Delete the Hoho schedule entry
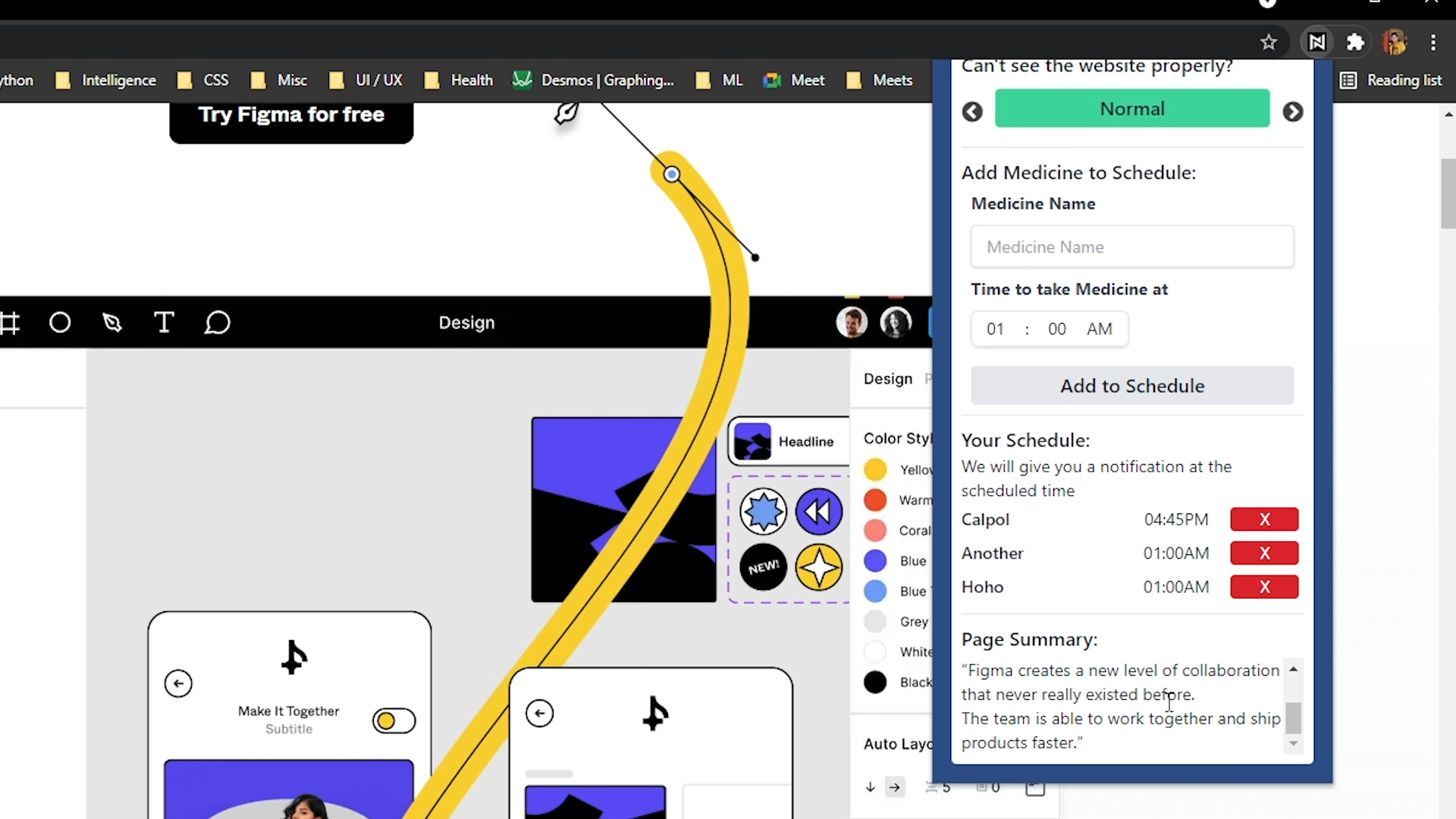Image resolution: width=1456 pixels, height=819 pixels. pos(1264,587)
